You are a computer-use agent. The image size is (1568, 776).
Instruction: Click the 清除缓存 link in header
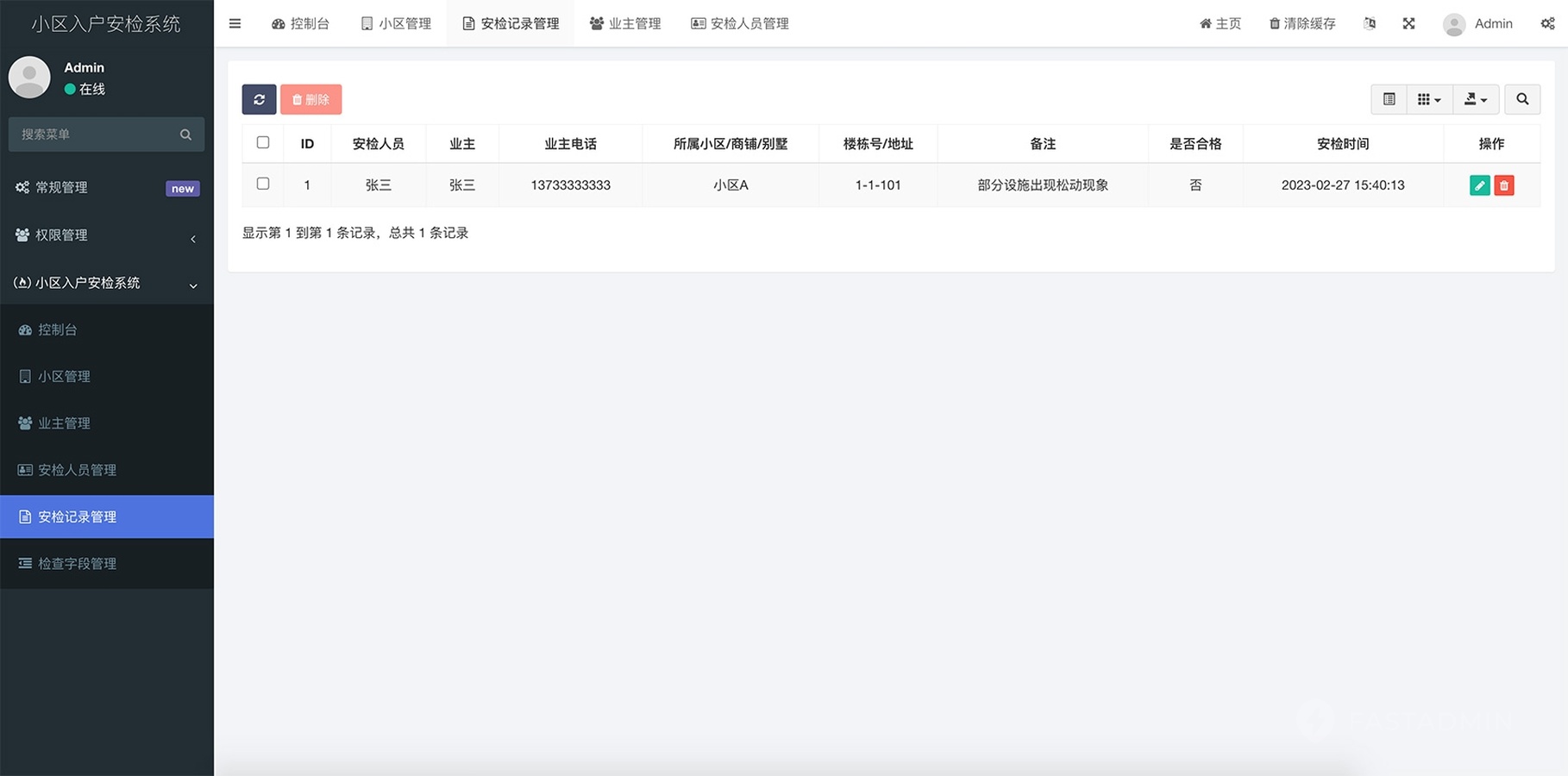[x=1302, y=23]
